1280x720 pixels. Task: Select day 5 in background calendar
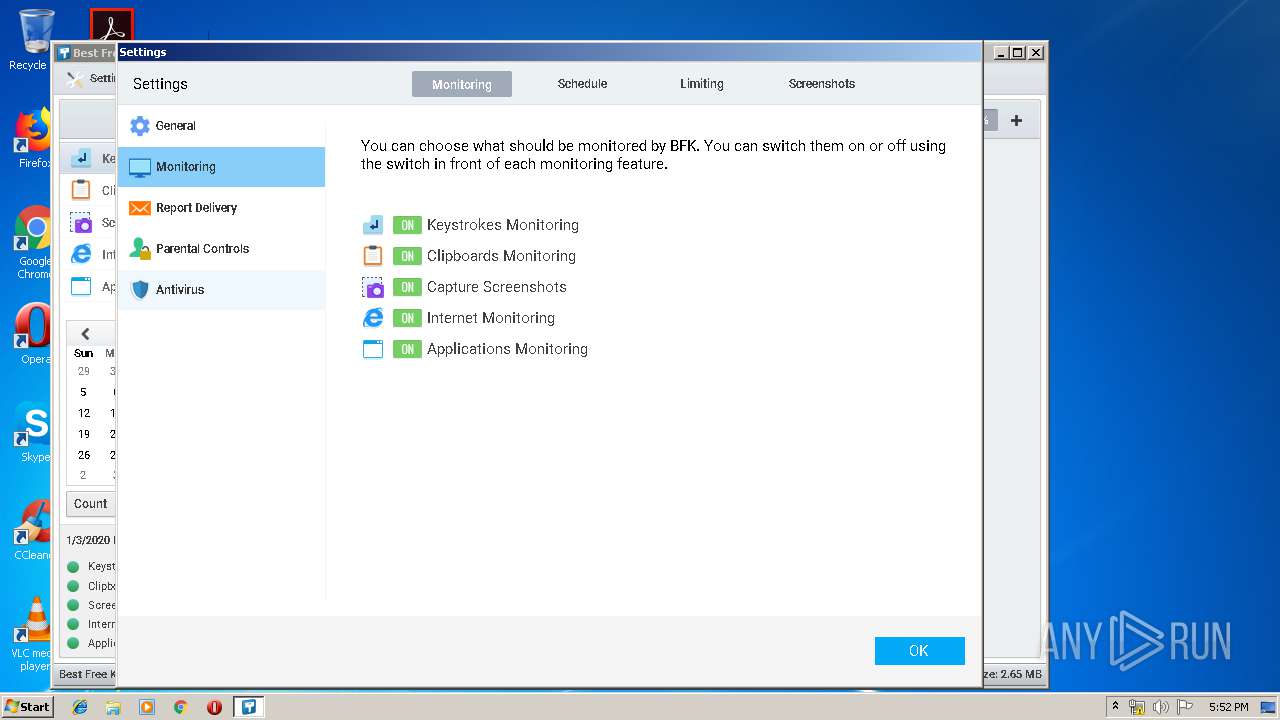coord(84,392)
